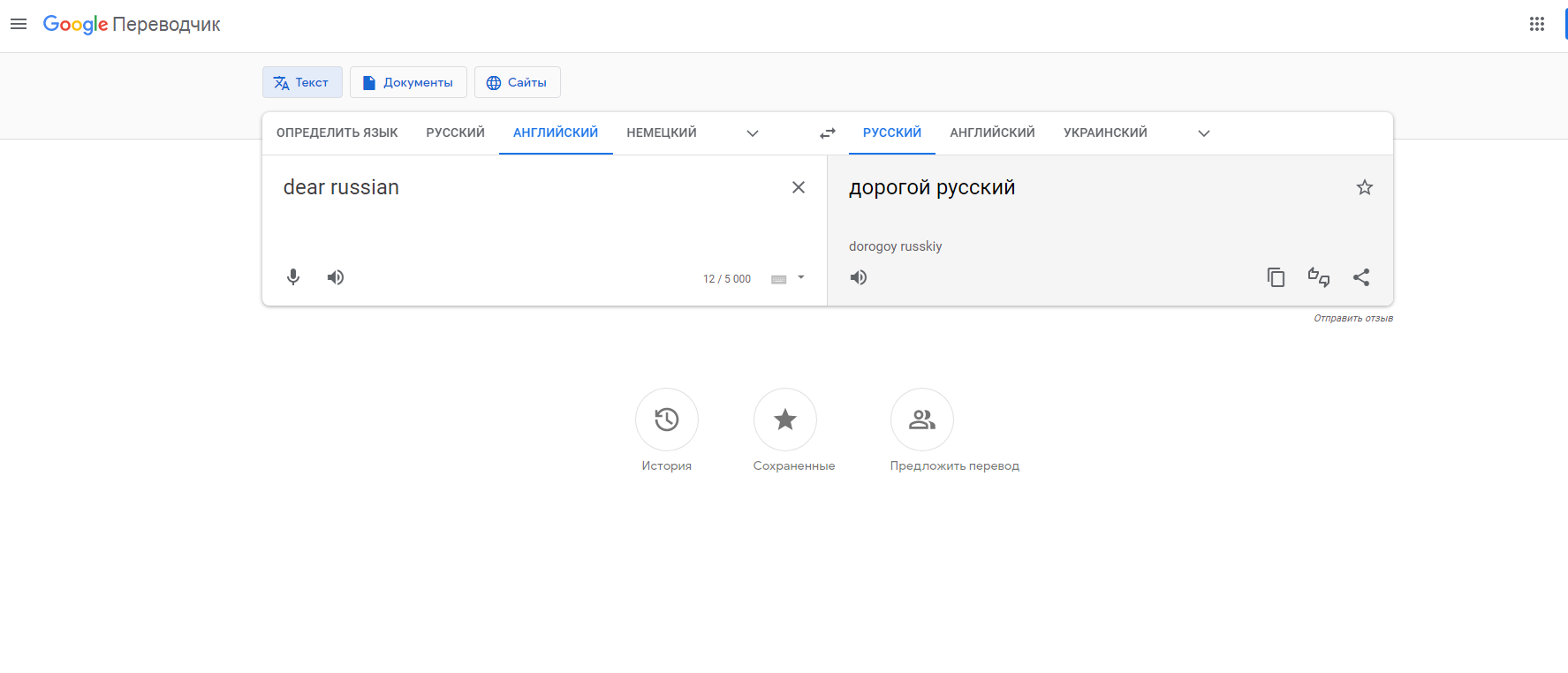The image size is (1568, 673).
Task: Open Предложить перевод contribute button
Action: pos(922,420)
